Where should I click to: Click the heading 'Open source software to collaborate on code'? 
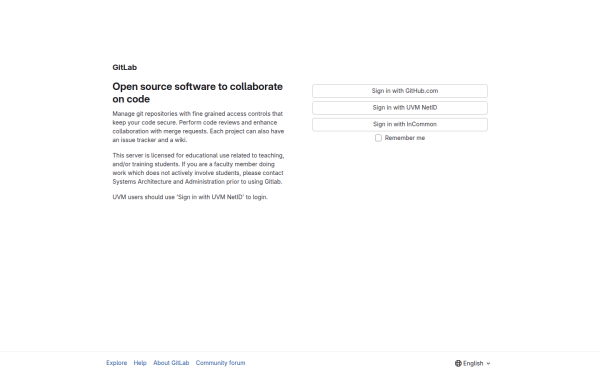click(197, 93)
